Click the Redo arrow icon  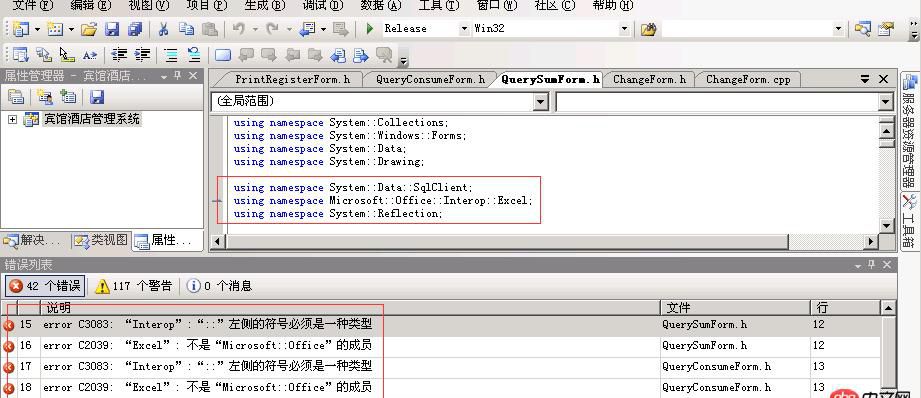[x=272, y=28]
